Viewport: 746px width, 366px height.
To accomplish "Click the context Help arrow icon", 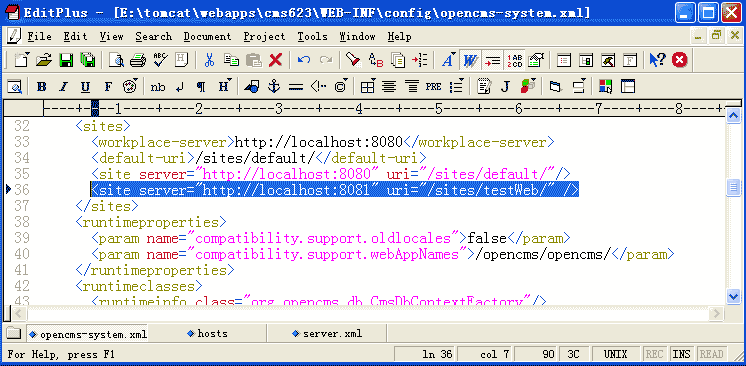I will pyautogui.click(x=658, y=60).
